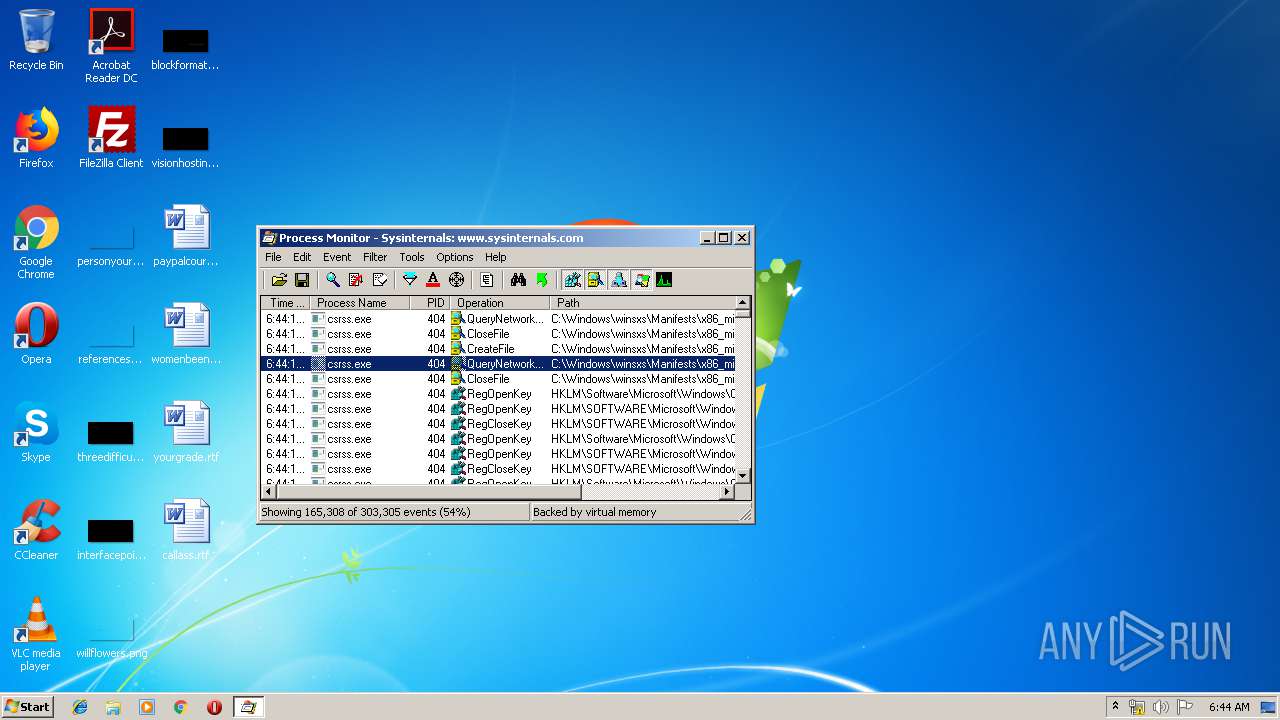This screenshot has width=1280, height=720.
Task: Toggle event capture with the magnifier icon
Action: click(x=333, y=280)
